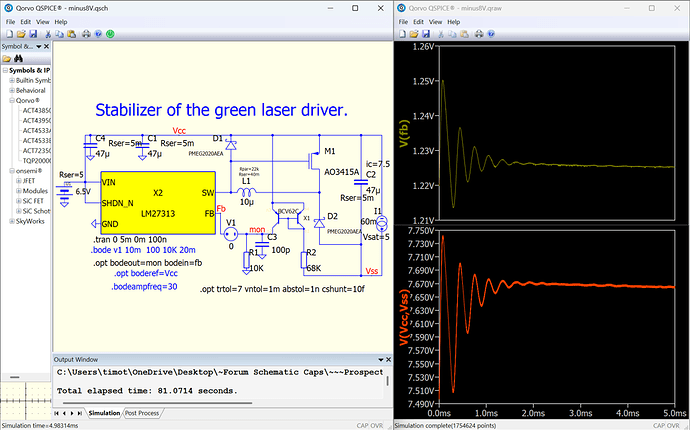This screenshot has width=690, height=430.
Task: Open the View menu in waveform window
Action: [x=435, y=22]
